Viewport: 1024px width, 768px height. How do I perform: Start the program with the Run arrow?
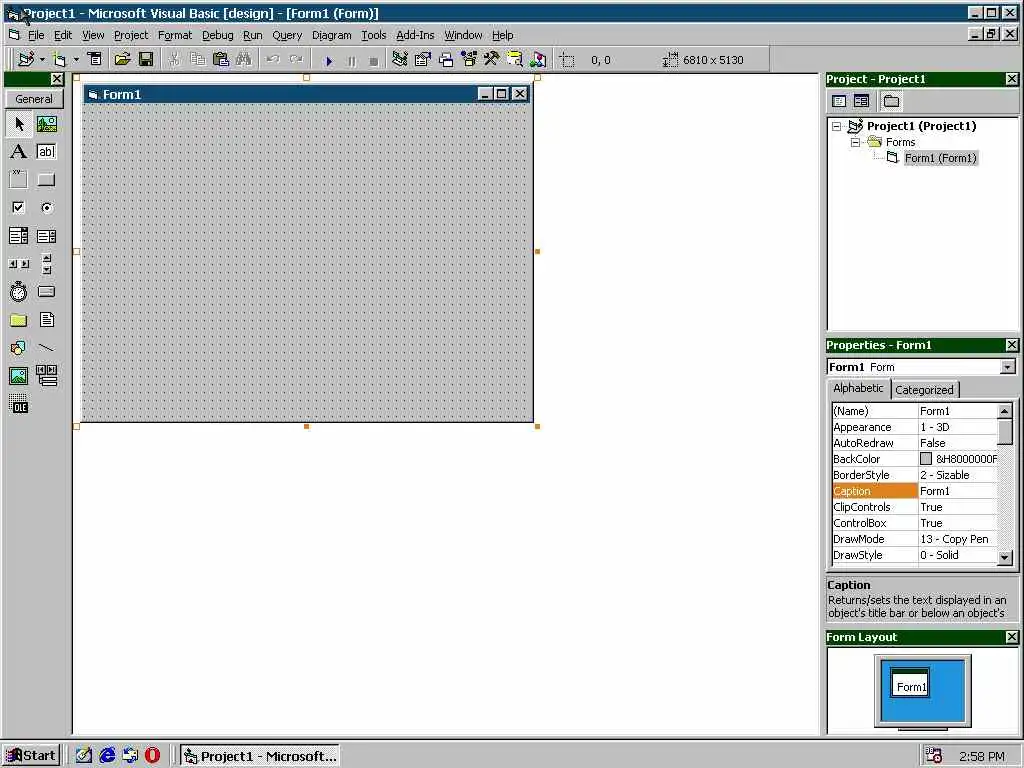pyautogui.click(x=328, y=61)
